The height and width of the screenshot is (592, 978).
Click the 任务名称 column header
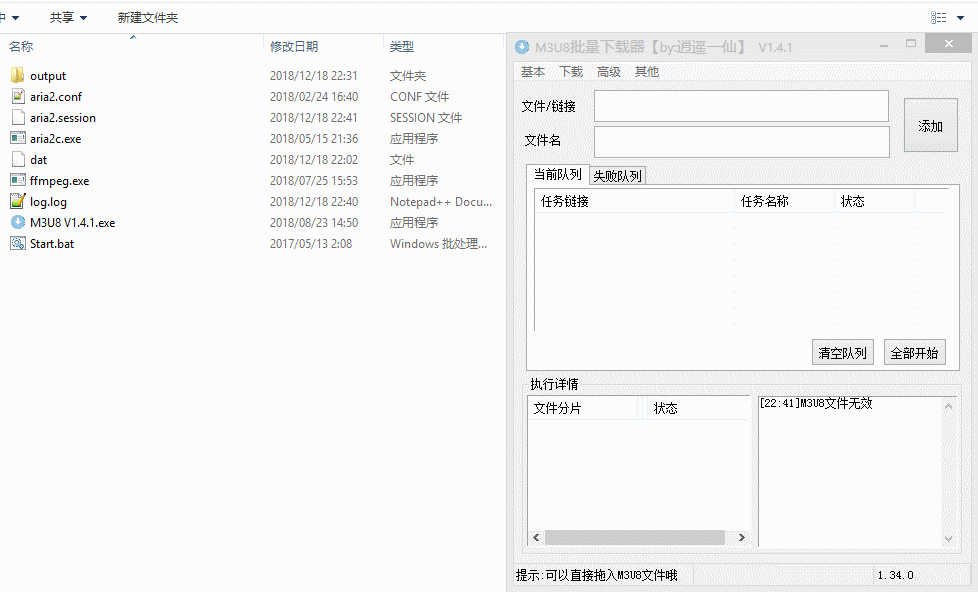coord(784,201)
